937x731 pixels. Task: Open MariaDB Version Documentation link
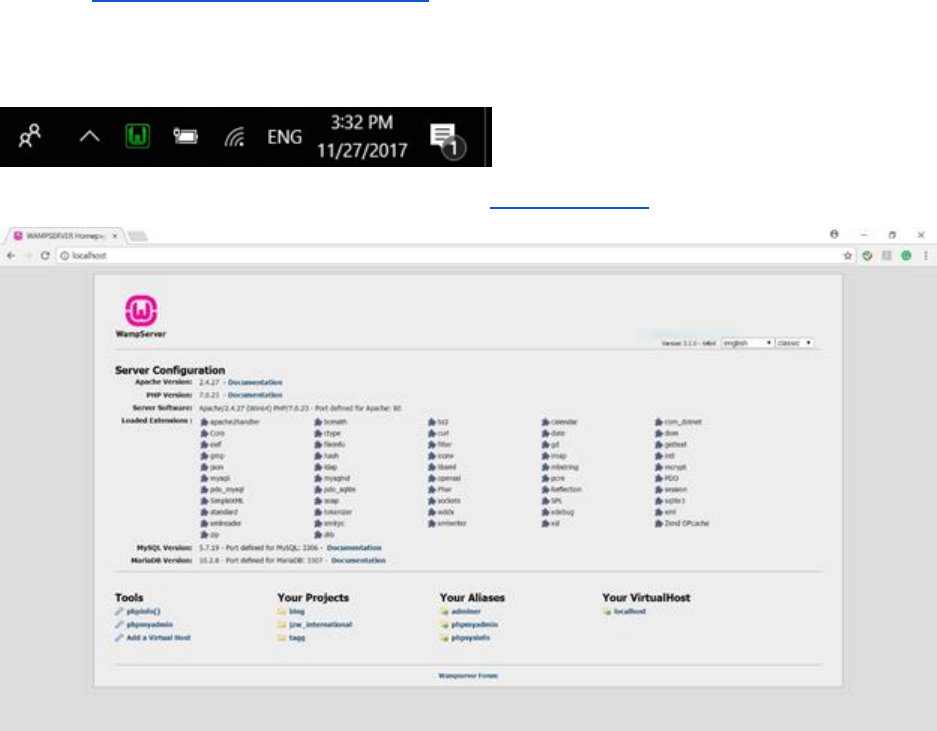tap(359, 561)
